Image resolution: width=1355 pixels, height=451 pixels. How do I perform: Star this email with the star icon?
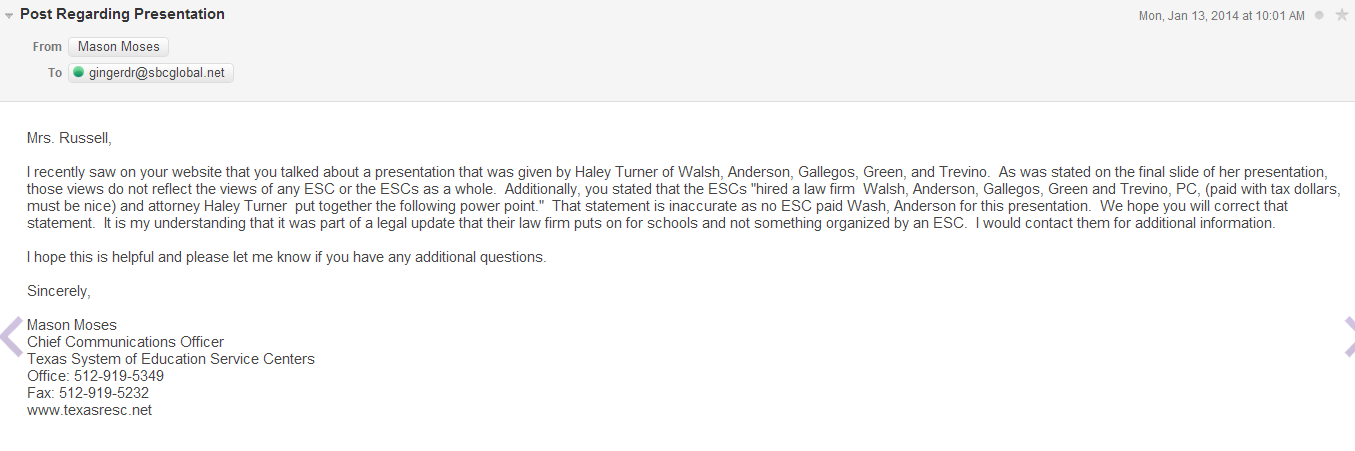click(x=1341, y=15)
